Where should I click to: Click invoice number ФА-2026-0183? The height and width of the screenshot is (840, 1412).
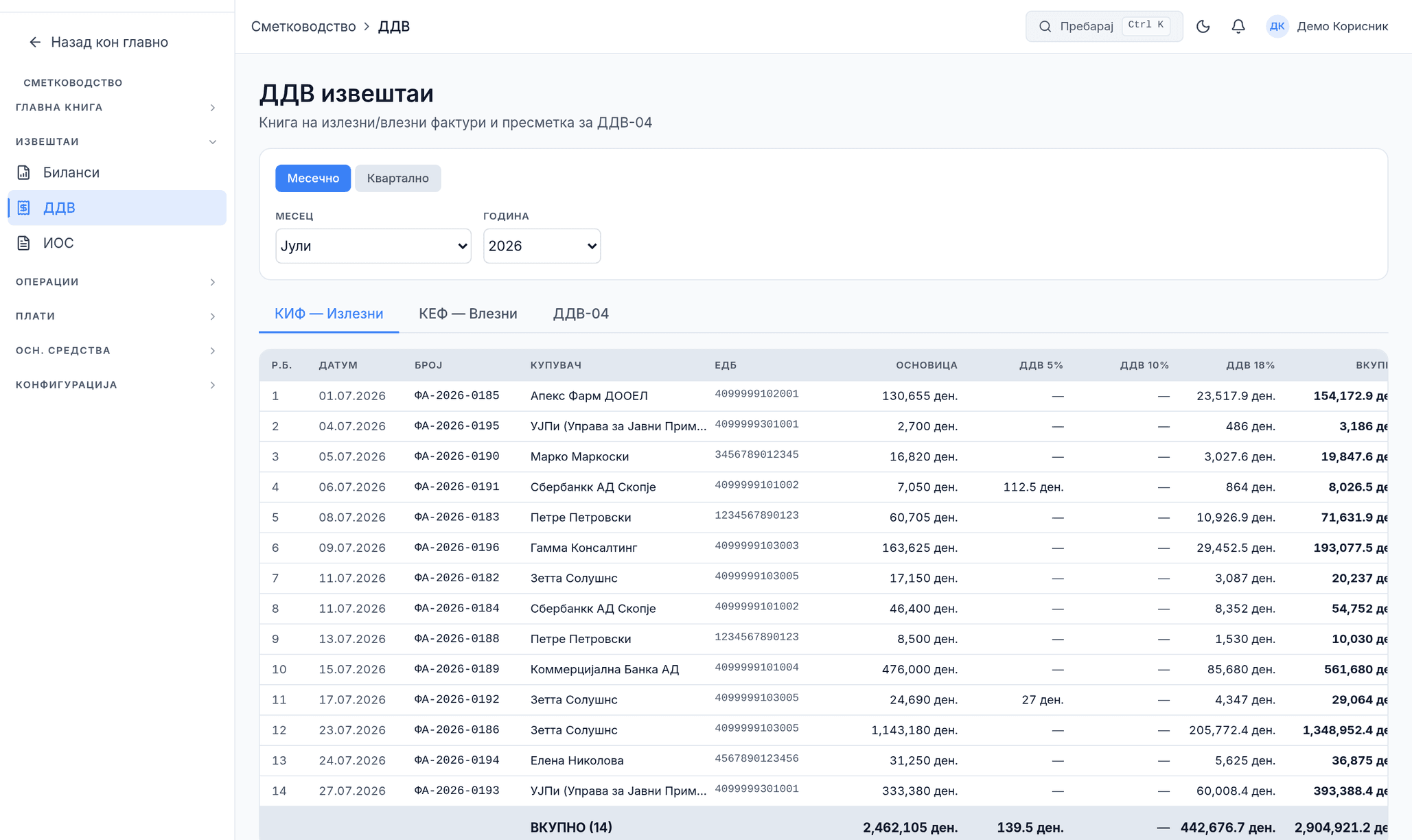point(456,517)
